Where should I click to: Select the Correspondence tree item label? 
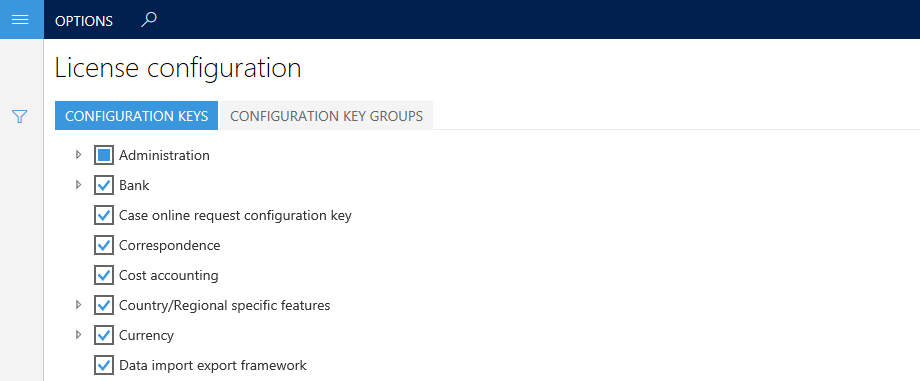click(x=170, y=245)
